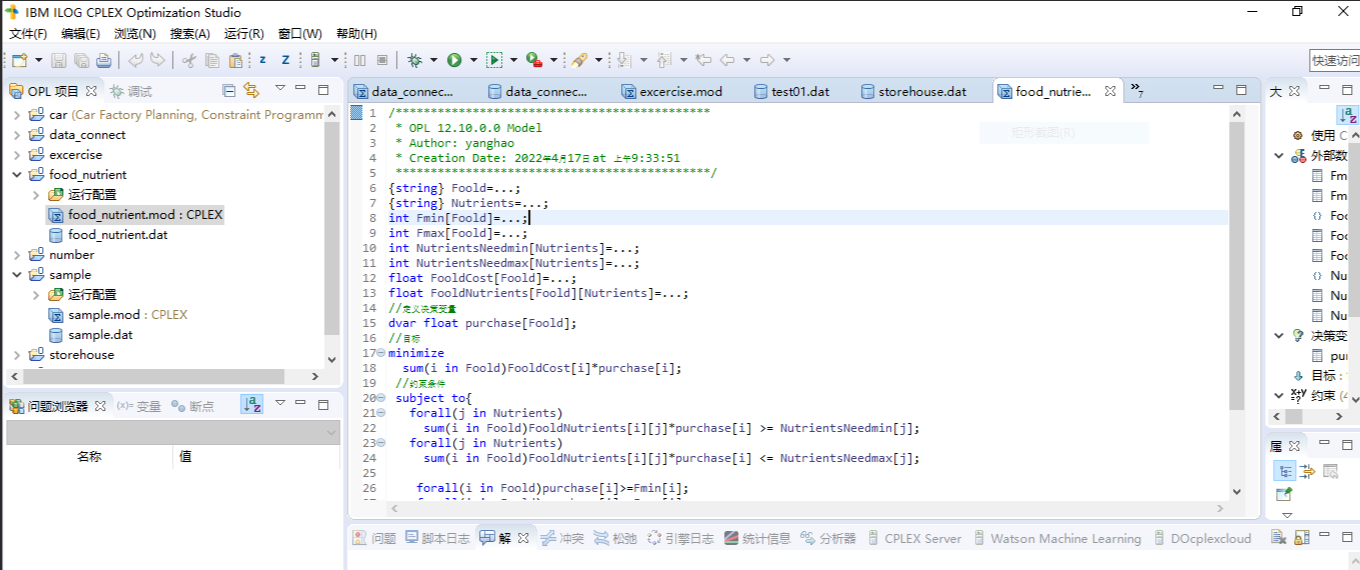Click the dashed-box run configuration icon
The height and width of the screenshot is (570, 1360).
click(494, 60)
